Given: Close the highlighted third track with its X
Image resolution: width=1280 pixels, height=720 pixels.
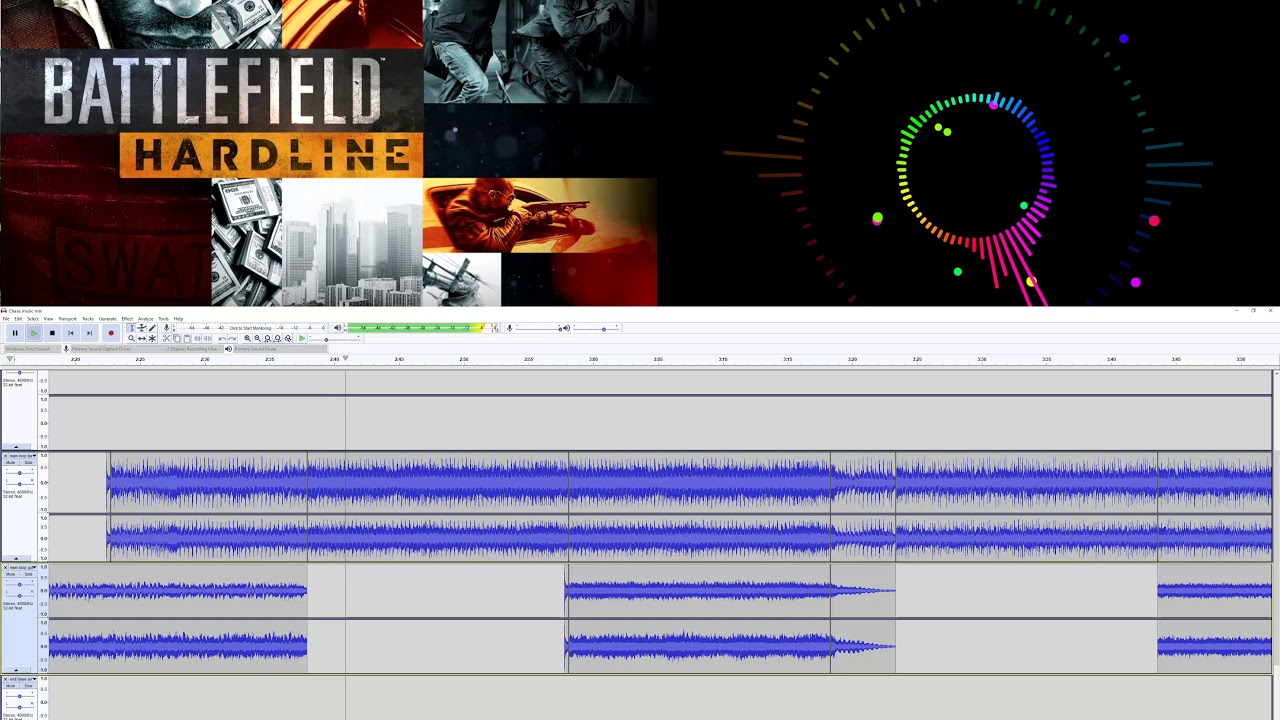Looking at the screenshot, I should tap(5, 568).
